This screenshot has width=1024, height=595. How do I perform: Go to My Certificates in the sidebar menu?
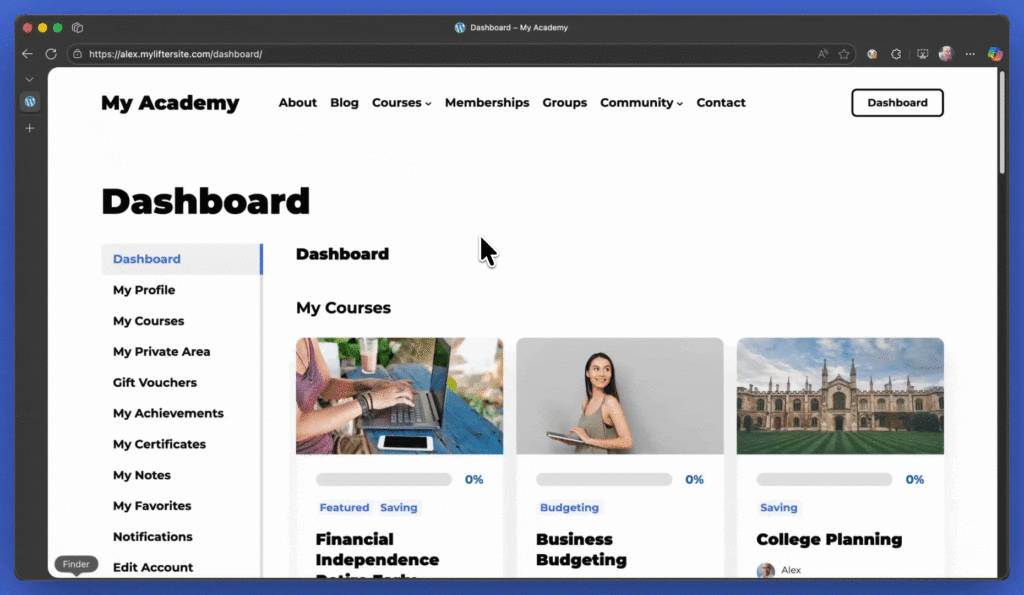pyautogui.click(x=159, y=444)
